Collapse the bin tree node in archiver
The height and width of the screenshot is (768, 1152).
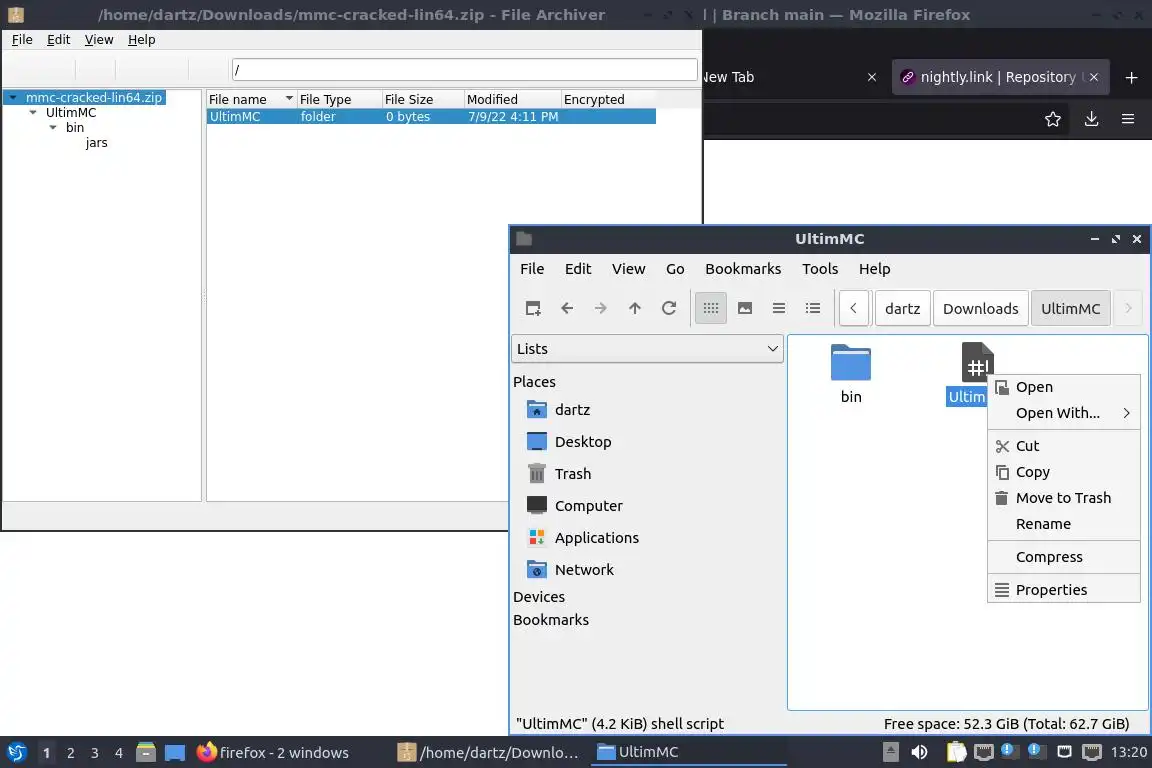(53, 127)
